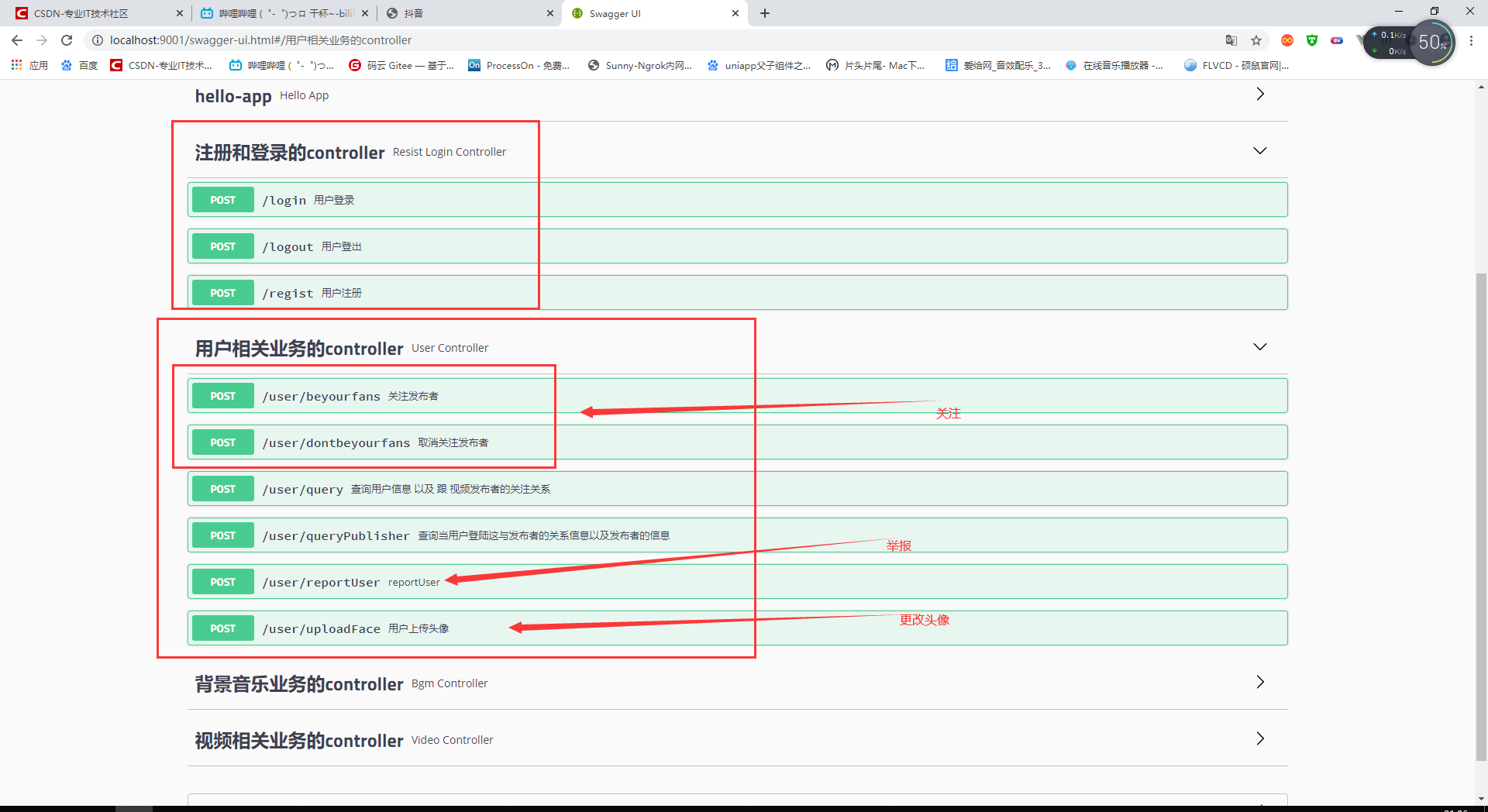The width and height of the screenshot is (1488, 812).
Task: Click the 用户登录 description text
Action: (334, 200)
